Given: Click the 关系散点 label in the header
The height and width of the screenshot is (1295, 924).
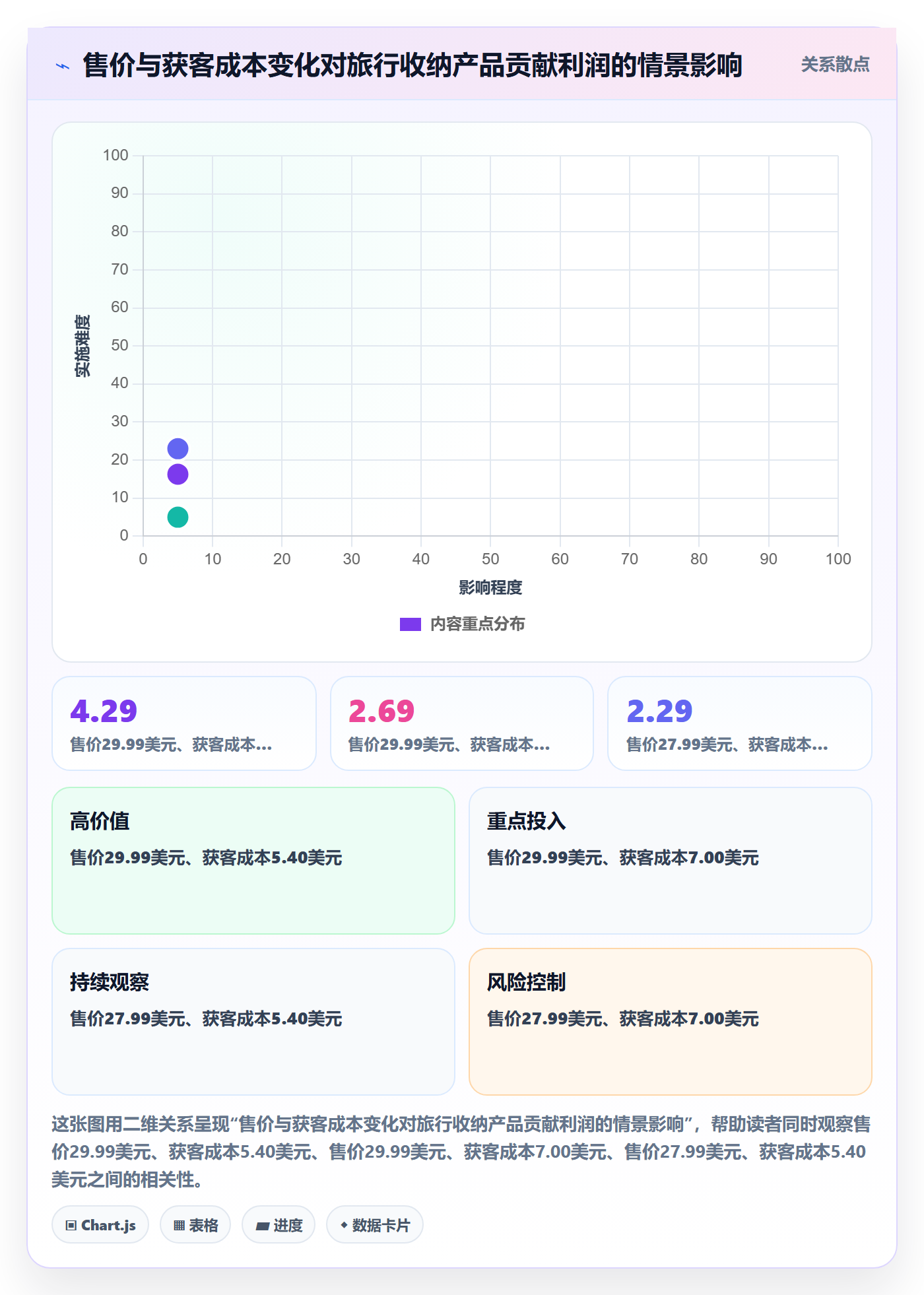Looking at the screenshot, I should 835,65.
